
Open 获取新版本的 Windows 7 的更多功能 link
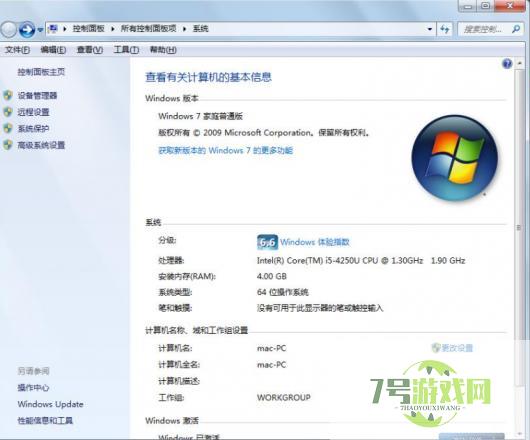[x=225, y=150]
